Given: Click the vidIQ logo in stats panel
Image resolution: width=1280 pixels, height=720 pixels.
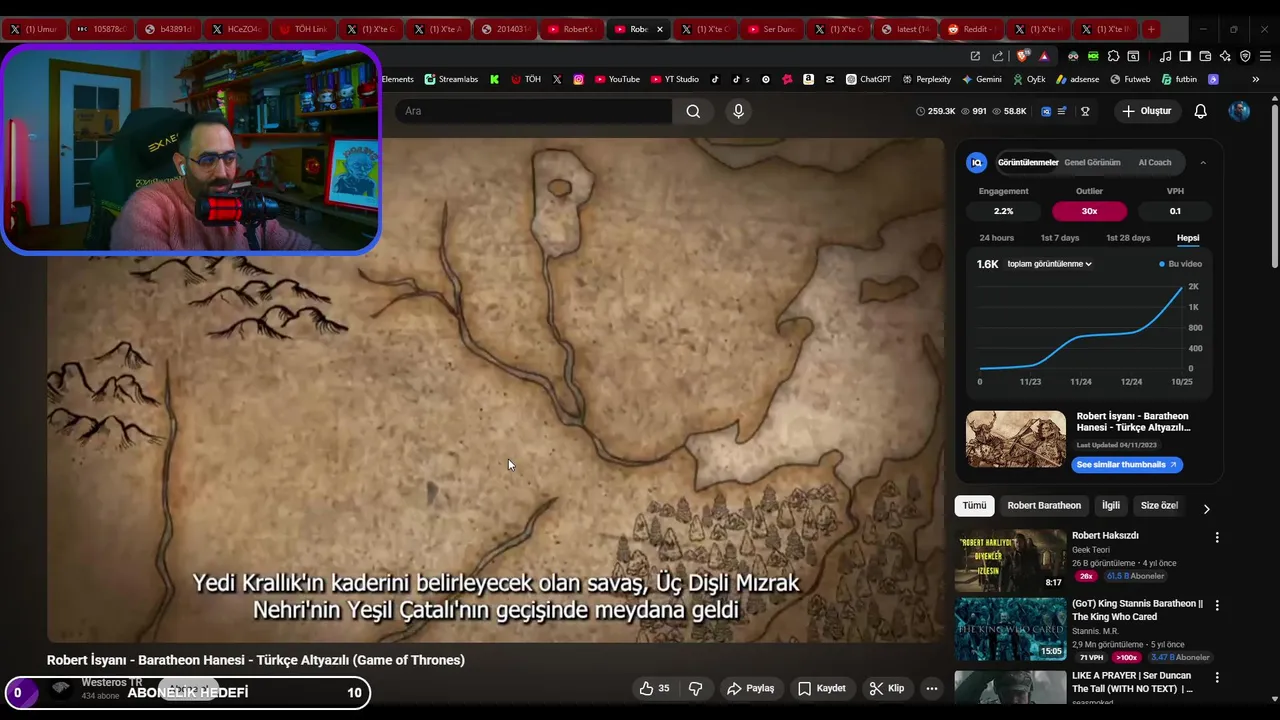Looking at the screenshot, I should (977, 162).
